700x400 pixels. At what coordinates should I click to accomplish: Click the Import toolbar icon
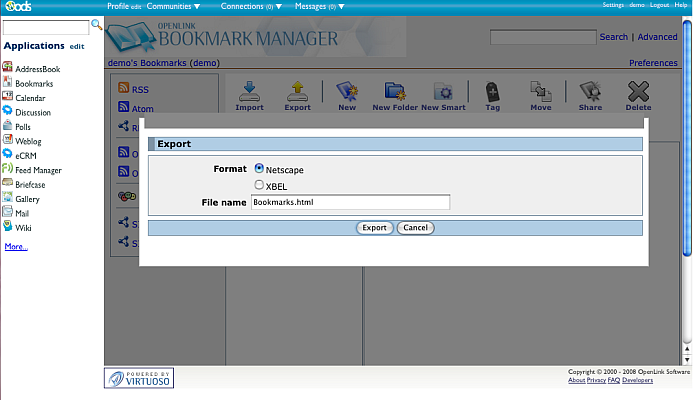[x=249, y=91]
